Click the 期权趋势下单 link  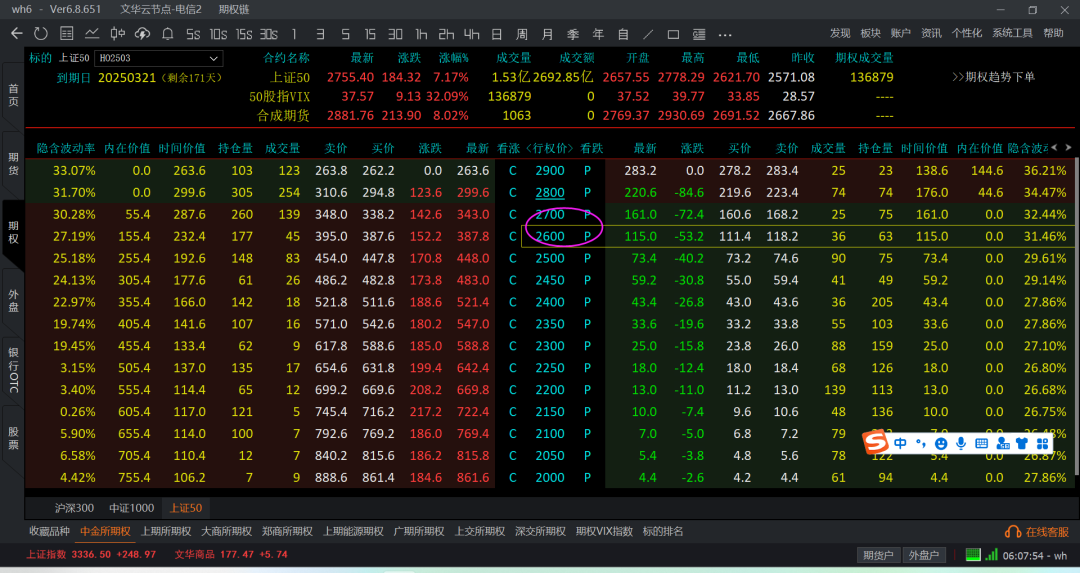click(993, 77)
